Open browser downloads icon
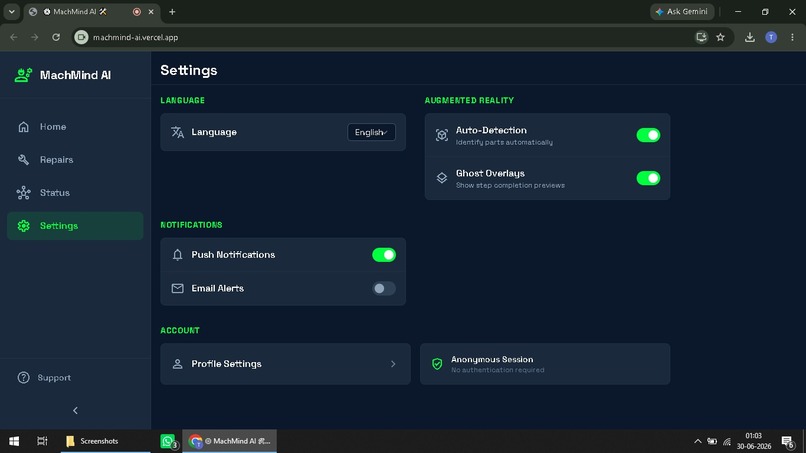 (750, 37)
